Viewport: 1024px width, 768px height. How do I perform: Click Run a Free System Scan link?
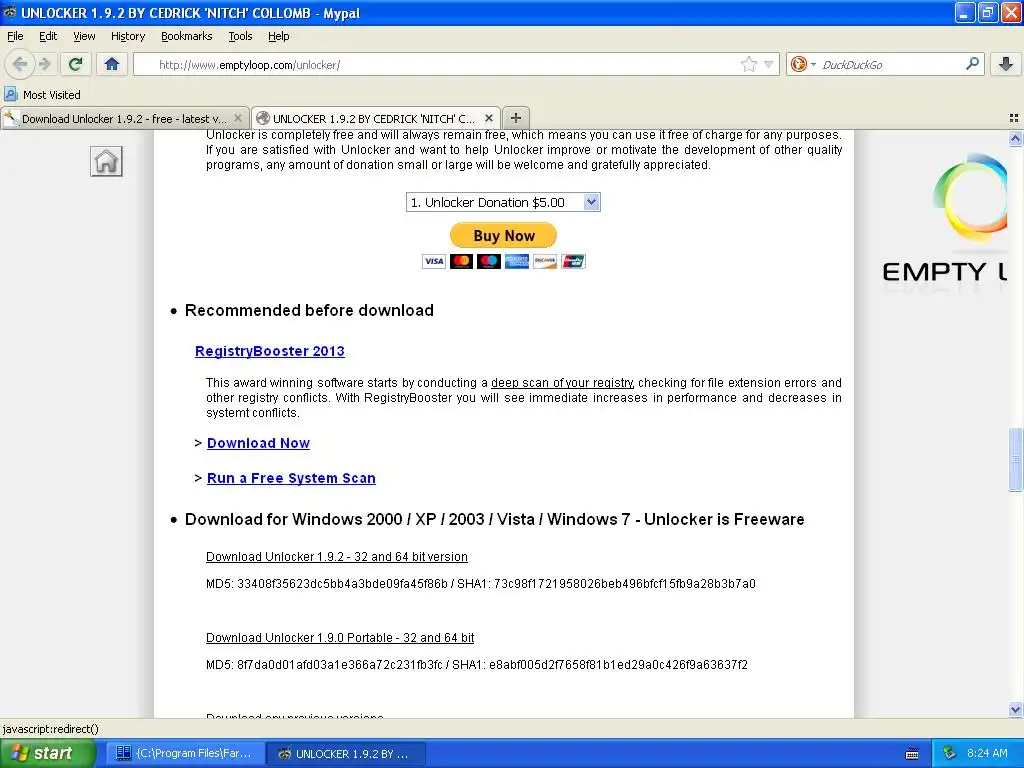(x=291, y=479)
